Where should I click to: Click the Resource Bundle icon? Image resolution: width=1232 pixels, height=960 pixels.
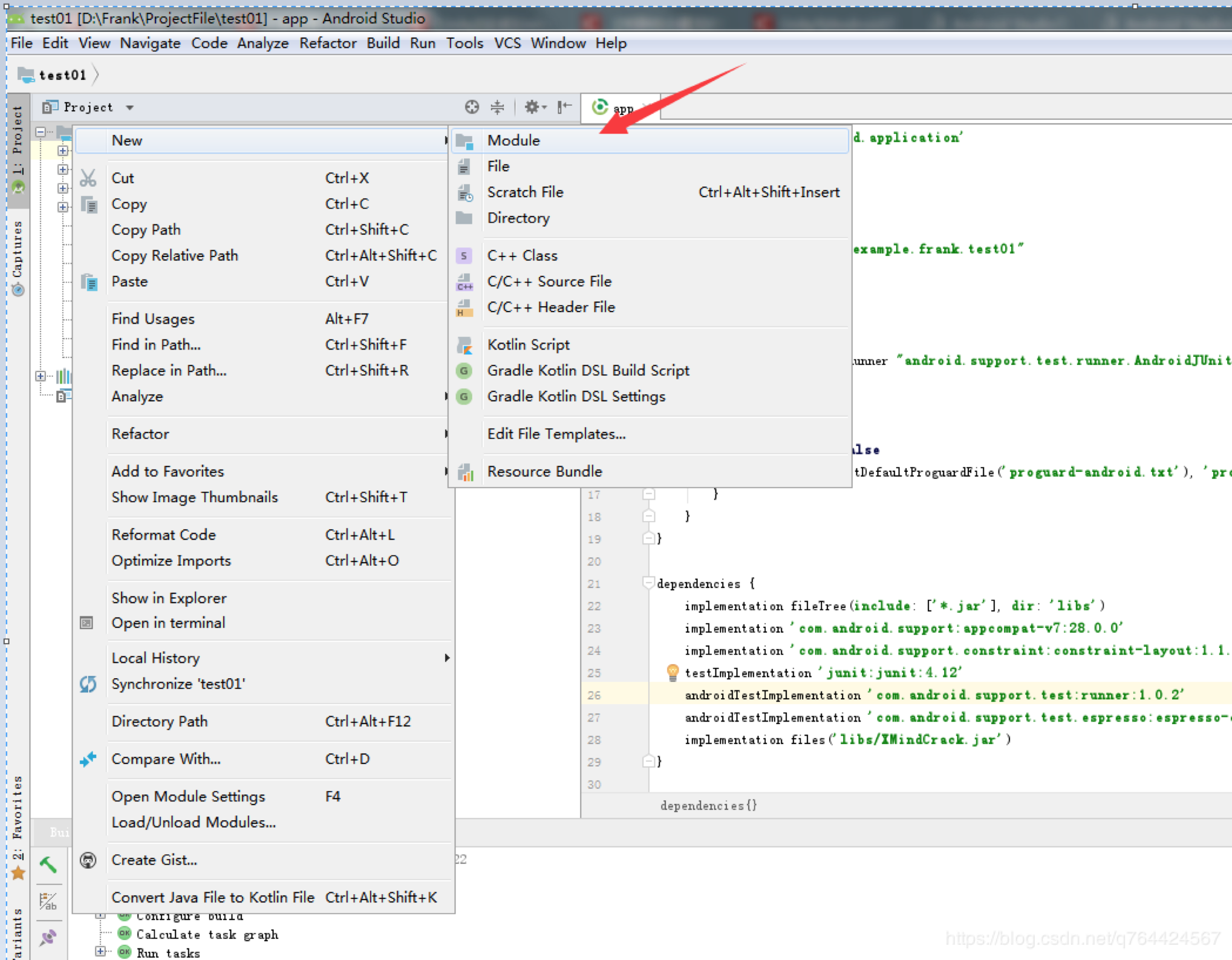[464, 472]
